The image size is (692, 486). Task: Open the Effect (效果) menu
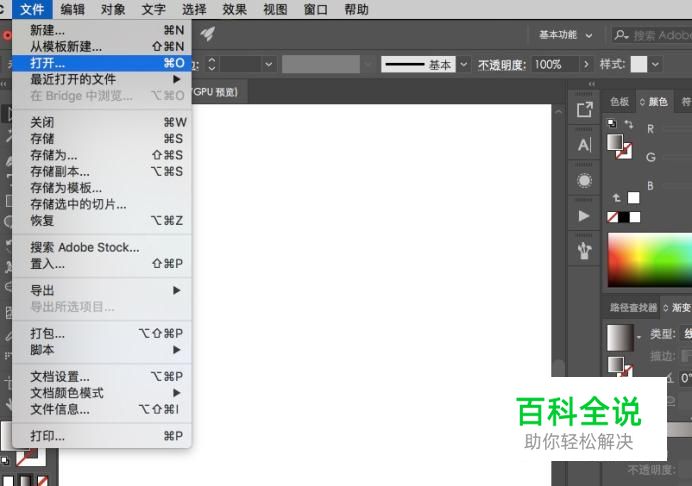point(235,9)
